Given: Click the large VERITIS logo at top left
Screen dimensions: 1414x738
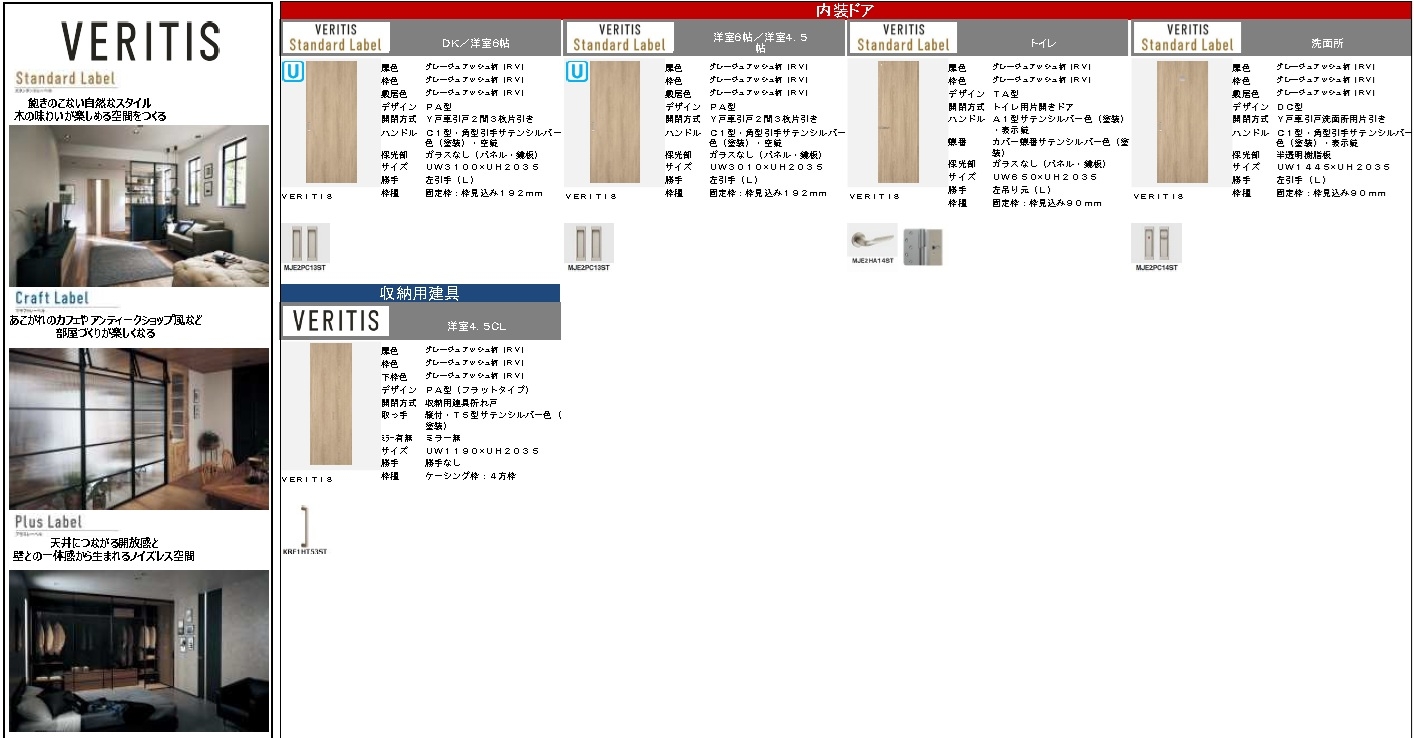Looking at the screenshot, I should pyautogui.click(x=140, y=41).
